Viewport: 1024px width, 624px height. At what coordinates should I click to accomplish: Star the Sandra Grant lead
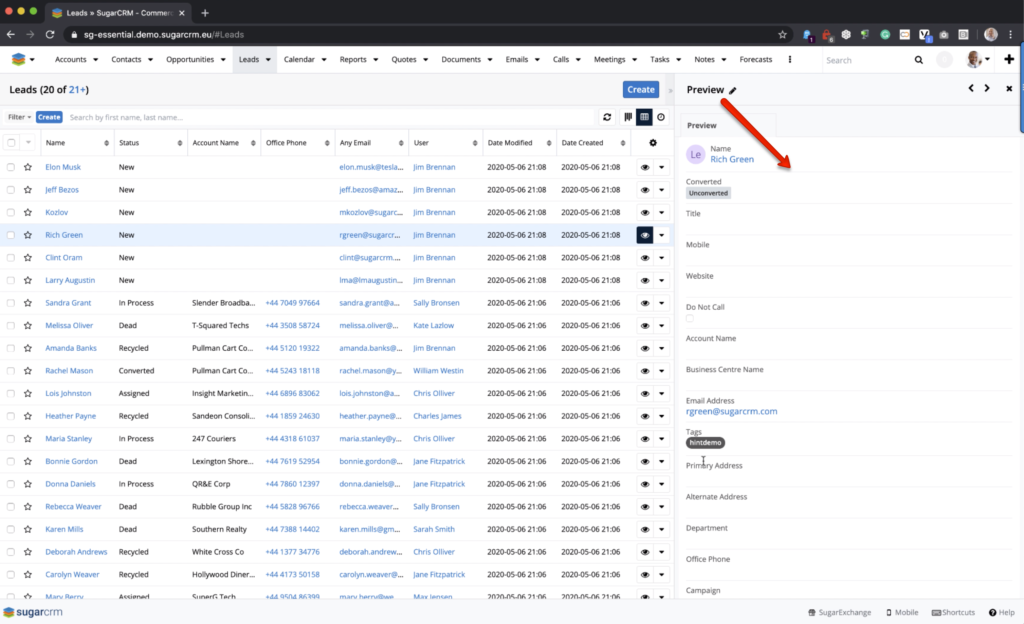coord(27,303)
